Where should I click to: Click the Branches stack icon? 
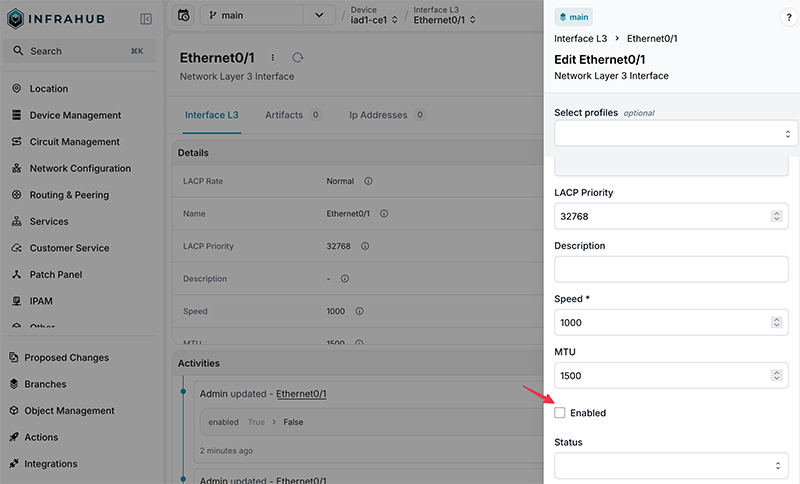[14, 384]
